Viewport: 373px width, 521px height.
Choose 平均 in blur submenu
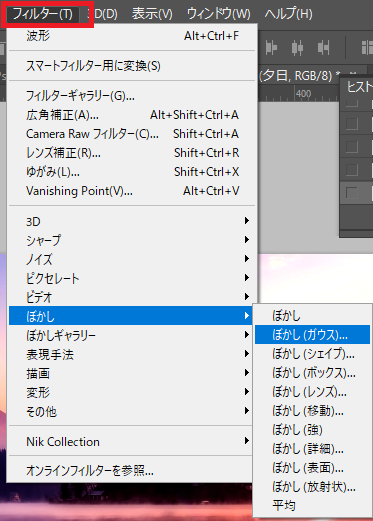[x=313, y=505]
